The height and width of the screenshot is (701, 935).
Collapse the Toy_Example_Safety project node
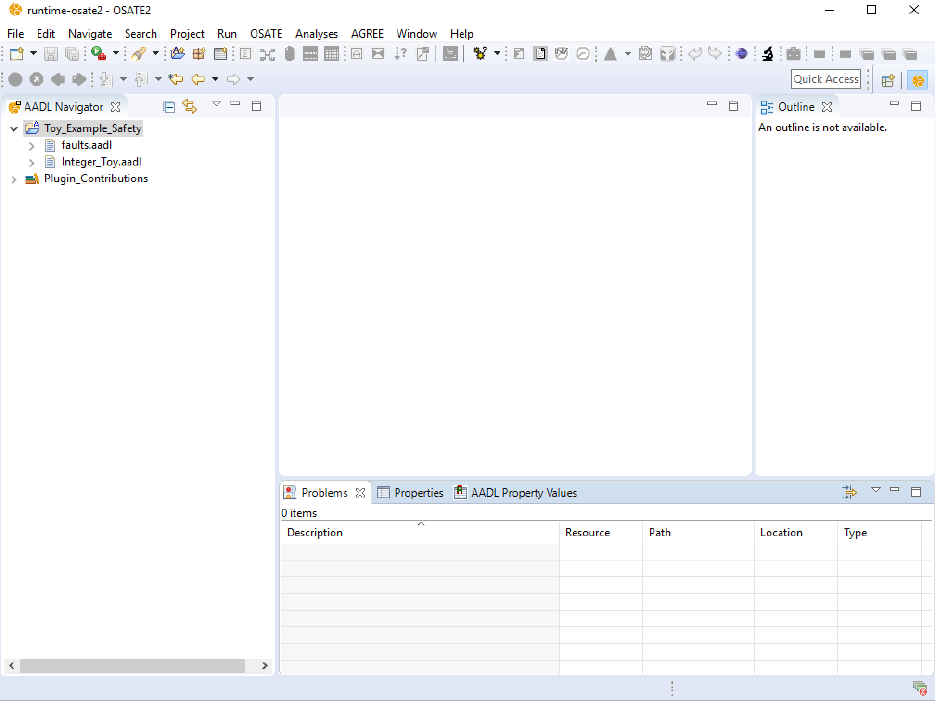pos(14,129)
